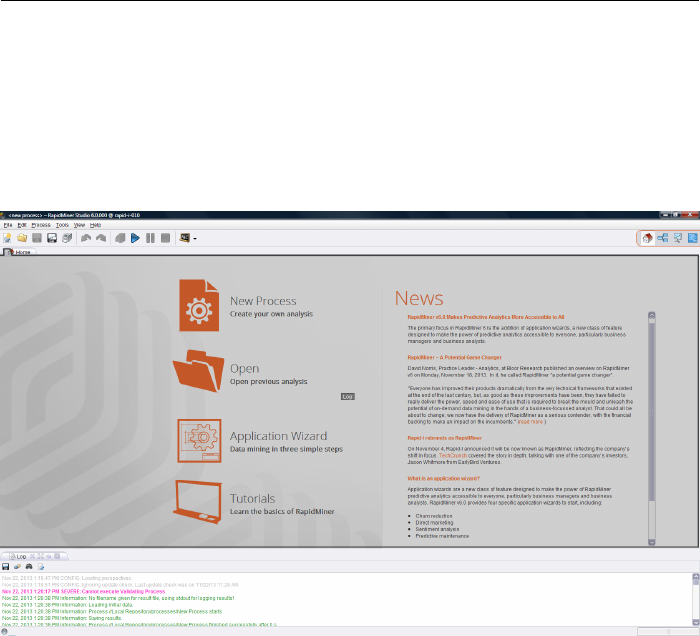Click News panel scrollbar up arrow
The height and width of the screenshot is (636, 700).
(x=652, y=315)
